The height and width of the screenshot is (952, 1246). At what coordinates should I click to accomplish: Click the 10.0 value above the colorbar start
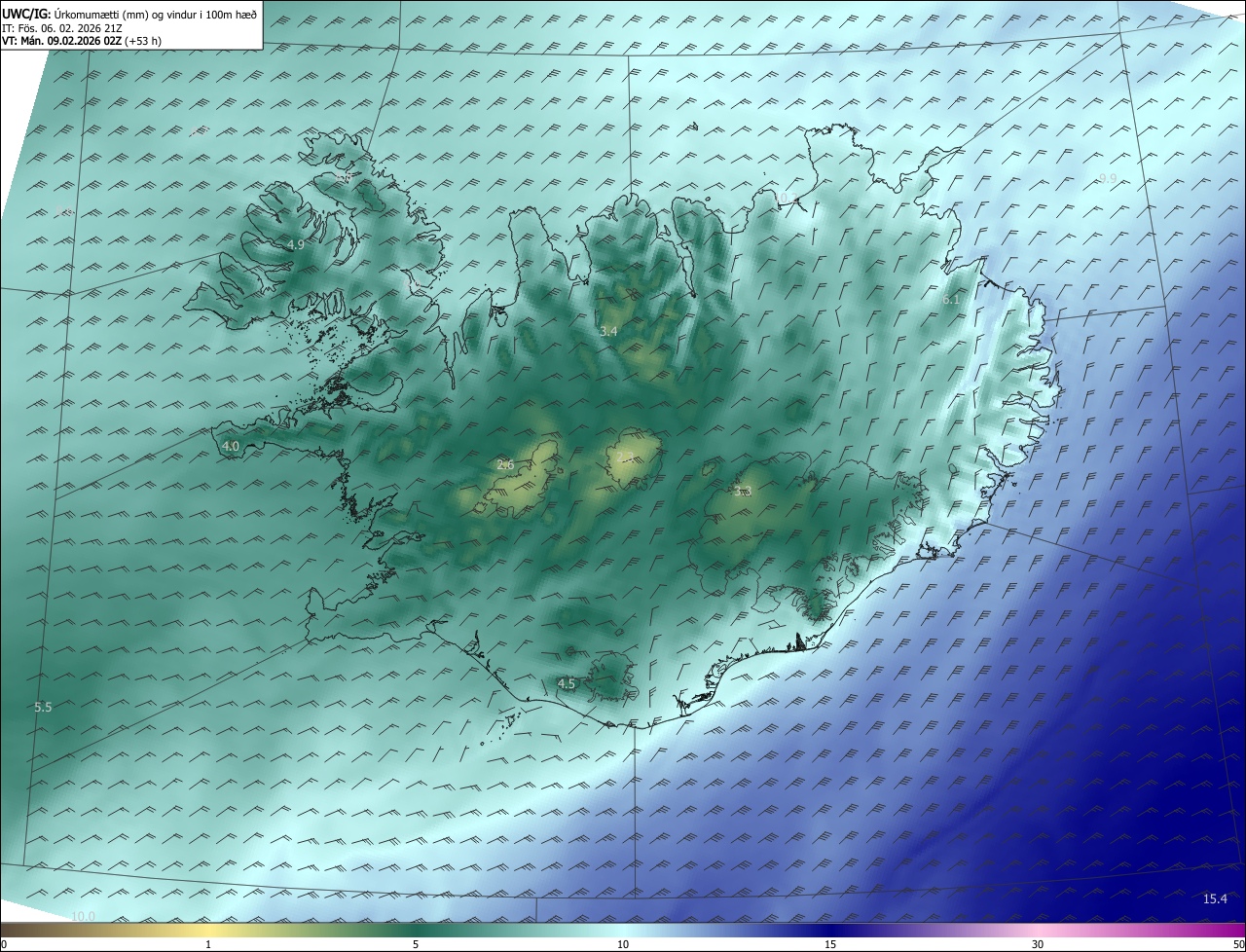click(x=84, y=917)
